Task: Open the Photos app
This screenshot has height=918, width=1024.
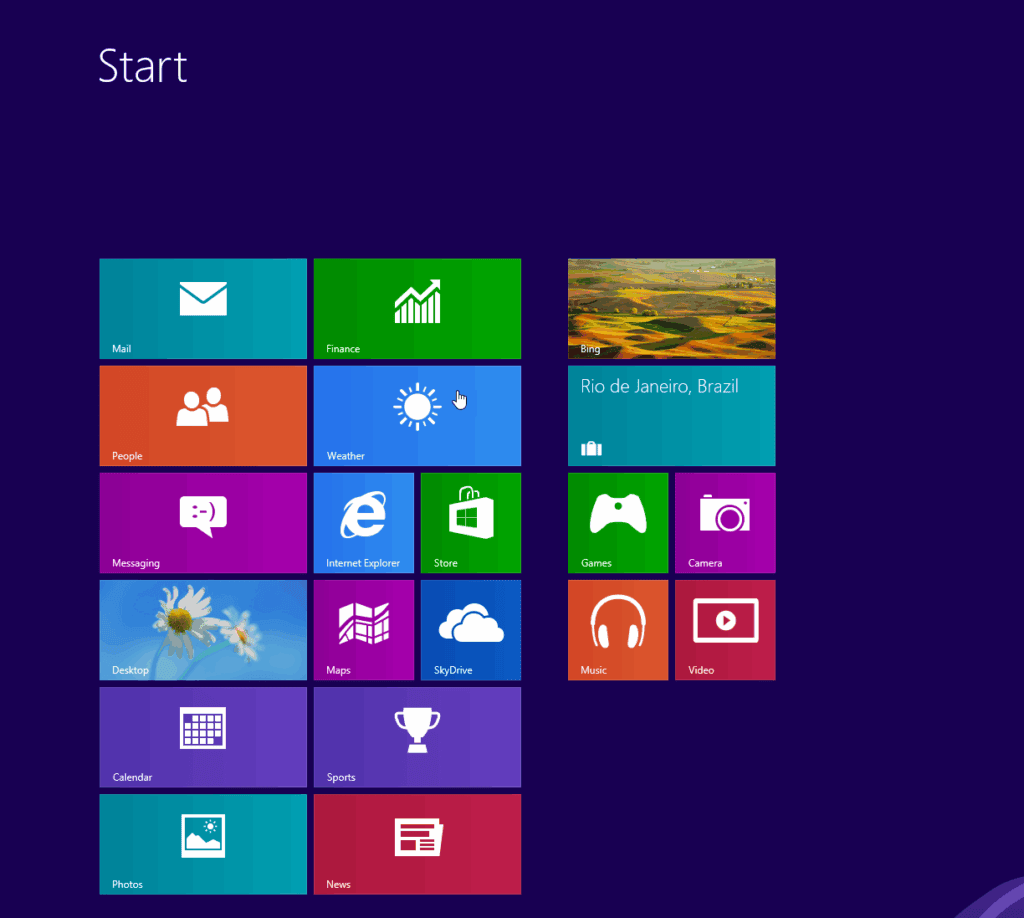Action: (202, 843)
